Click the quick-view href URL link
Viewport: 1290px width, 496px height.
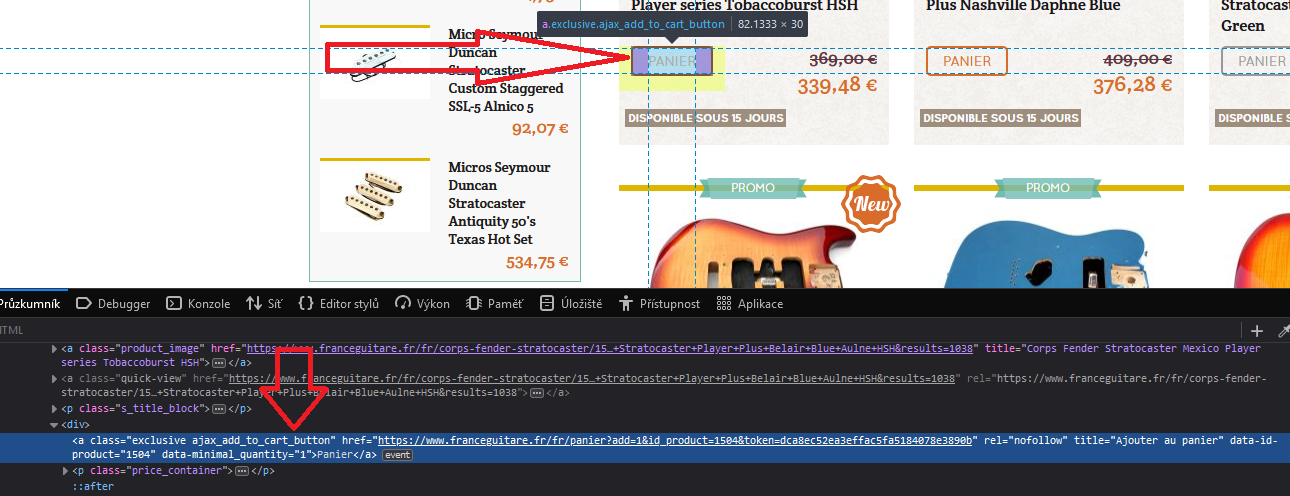coord(592,379)
